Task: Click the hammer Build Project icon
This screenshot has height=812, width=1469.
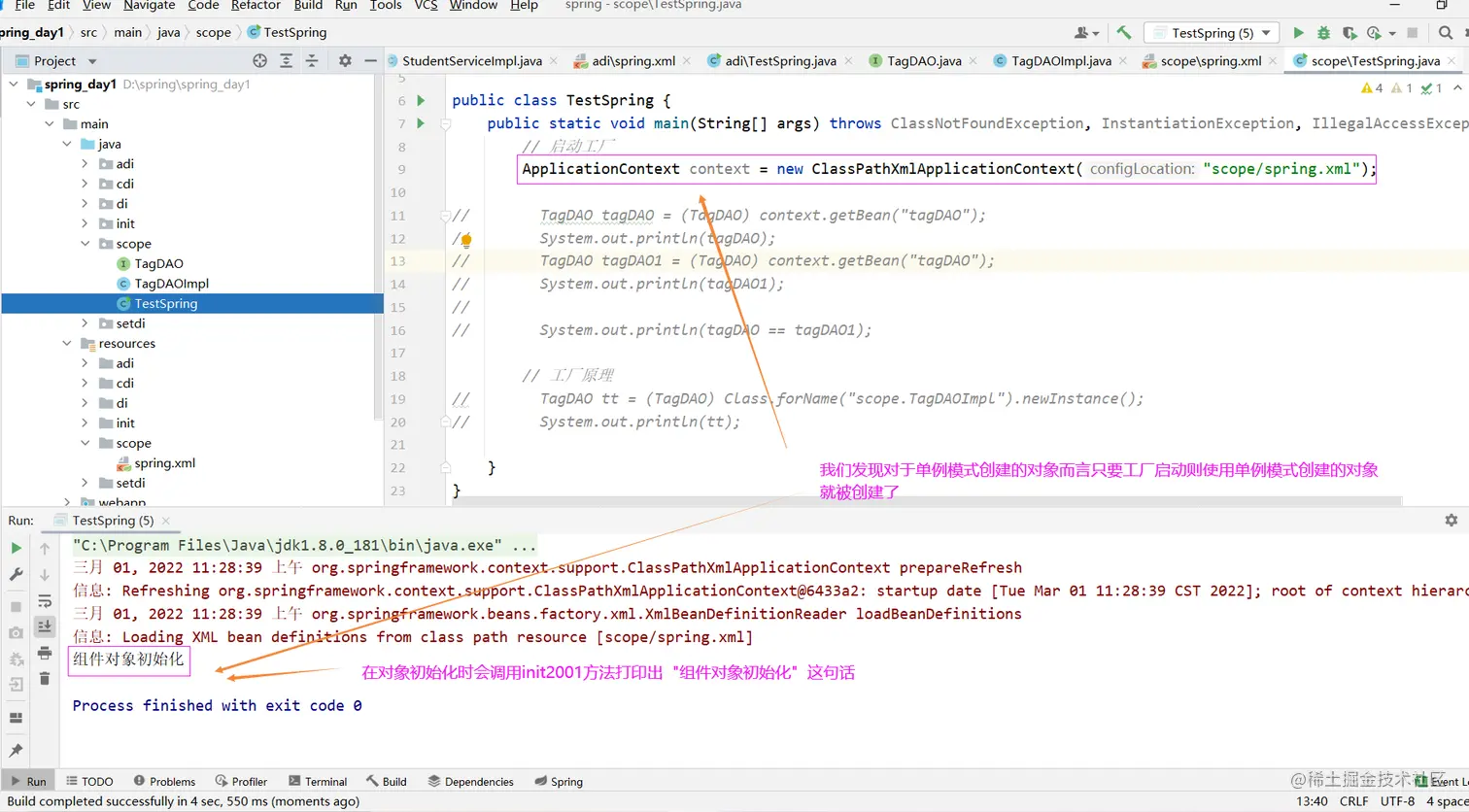Action: coord(1124,32)
